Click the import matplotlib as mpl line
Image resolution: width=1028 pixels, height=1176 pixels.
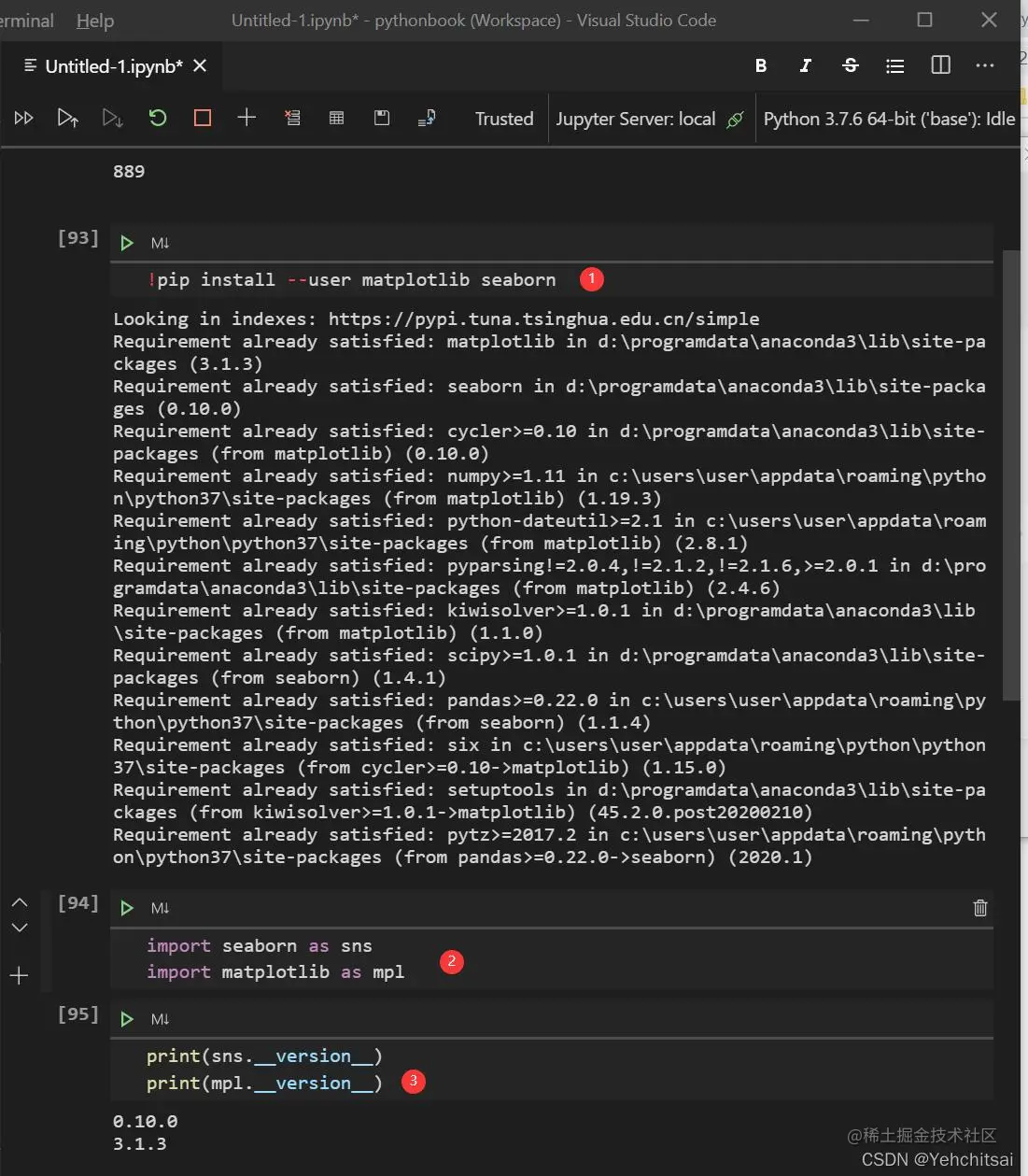click(x=275, y=971)
